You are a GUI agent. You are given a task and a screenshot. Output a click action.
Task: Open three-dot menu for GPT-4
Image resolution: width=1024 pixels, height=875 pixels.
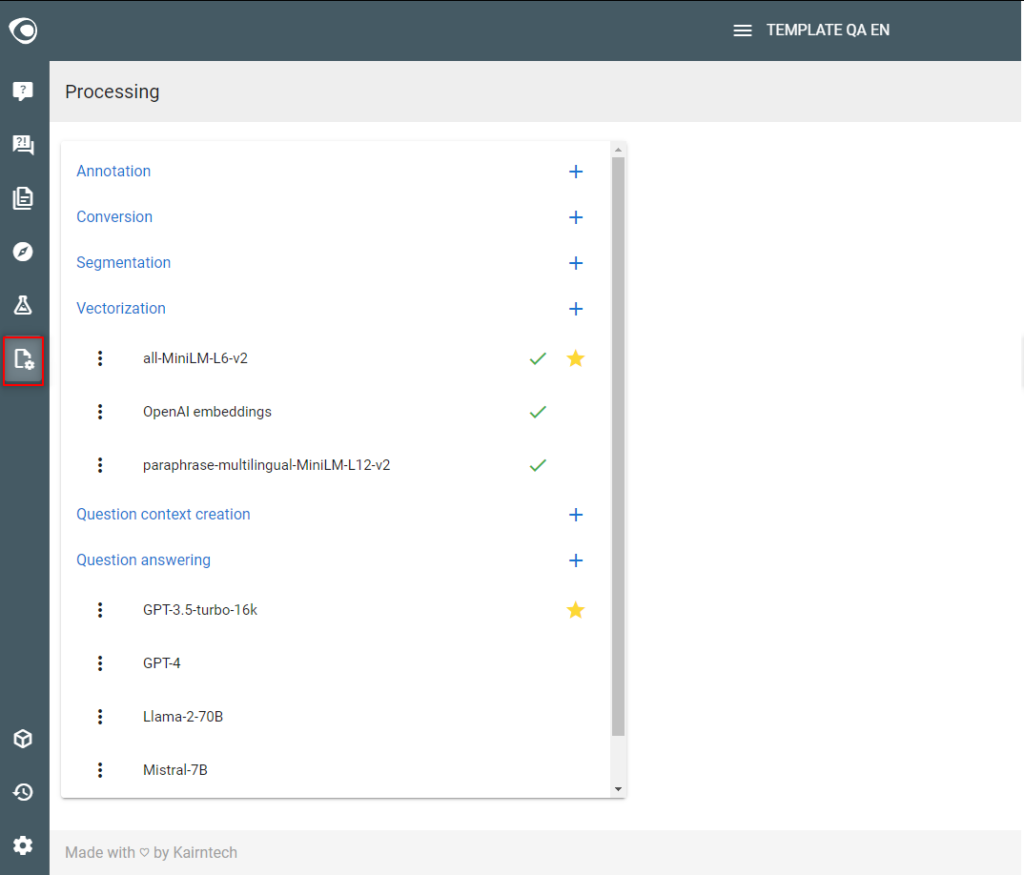pyautogui.click(x=100, y=663)
